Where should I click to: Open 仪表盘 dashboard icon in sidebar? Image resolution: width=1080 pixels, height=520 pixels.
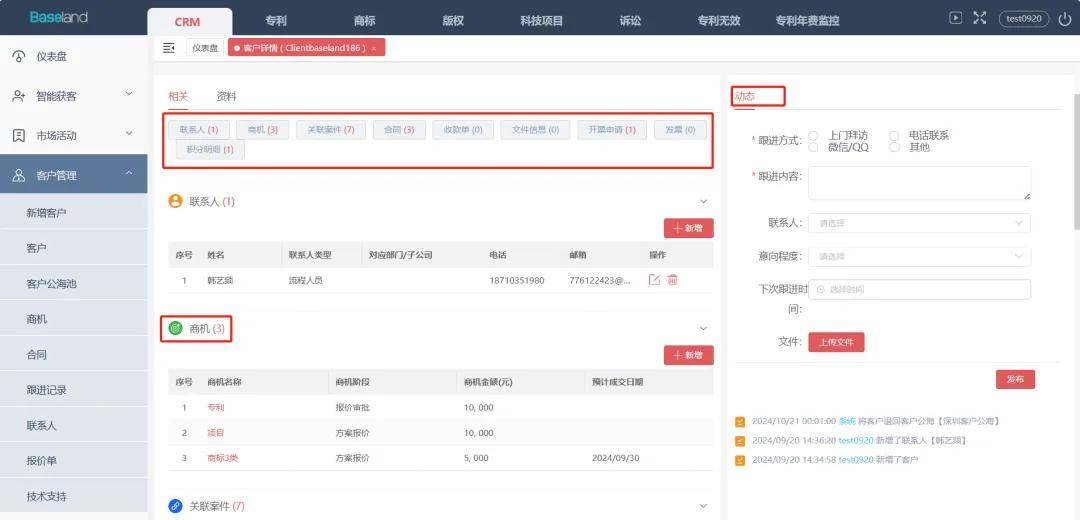(x=19, y=56)
